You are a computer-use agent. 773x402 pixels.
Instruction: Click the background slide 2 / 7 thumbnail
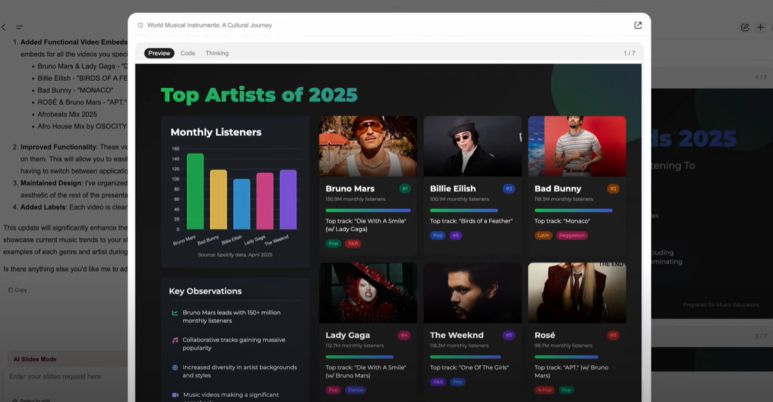pos(712,359)
